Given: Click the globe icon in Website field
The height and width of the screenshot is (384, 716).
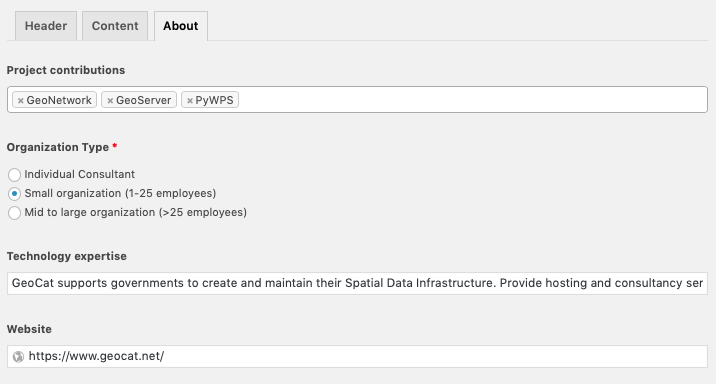Looking at the screenshot, I should coord(18,357).
